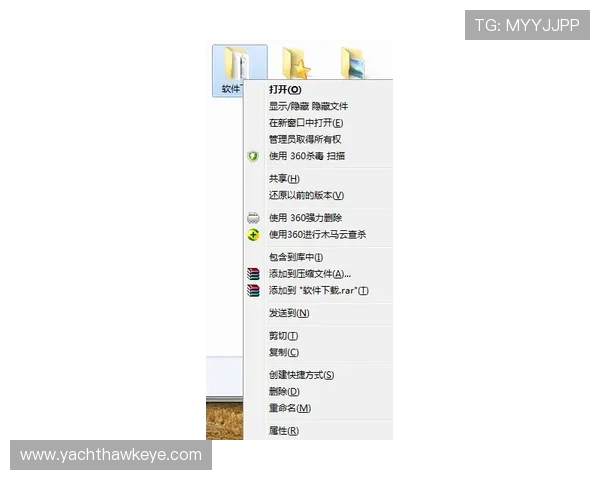Click the 360 force delete shredder icon
Image resolution: width=600 pixels, height=480 pixels.
point(253,218)
